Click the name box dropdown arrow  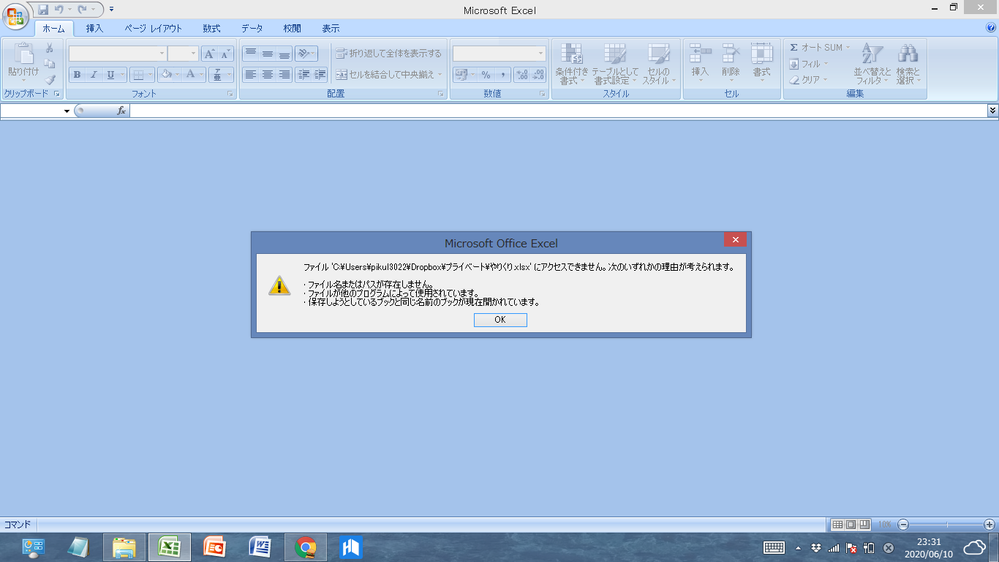pyautogui.click(x=66, y=112)
